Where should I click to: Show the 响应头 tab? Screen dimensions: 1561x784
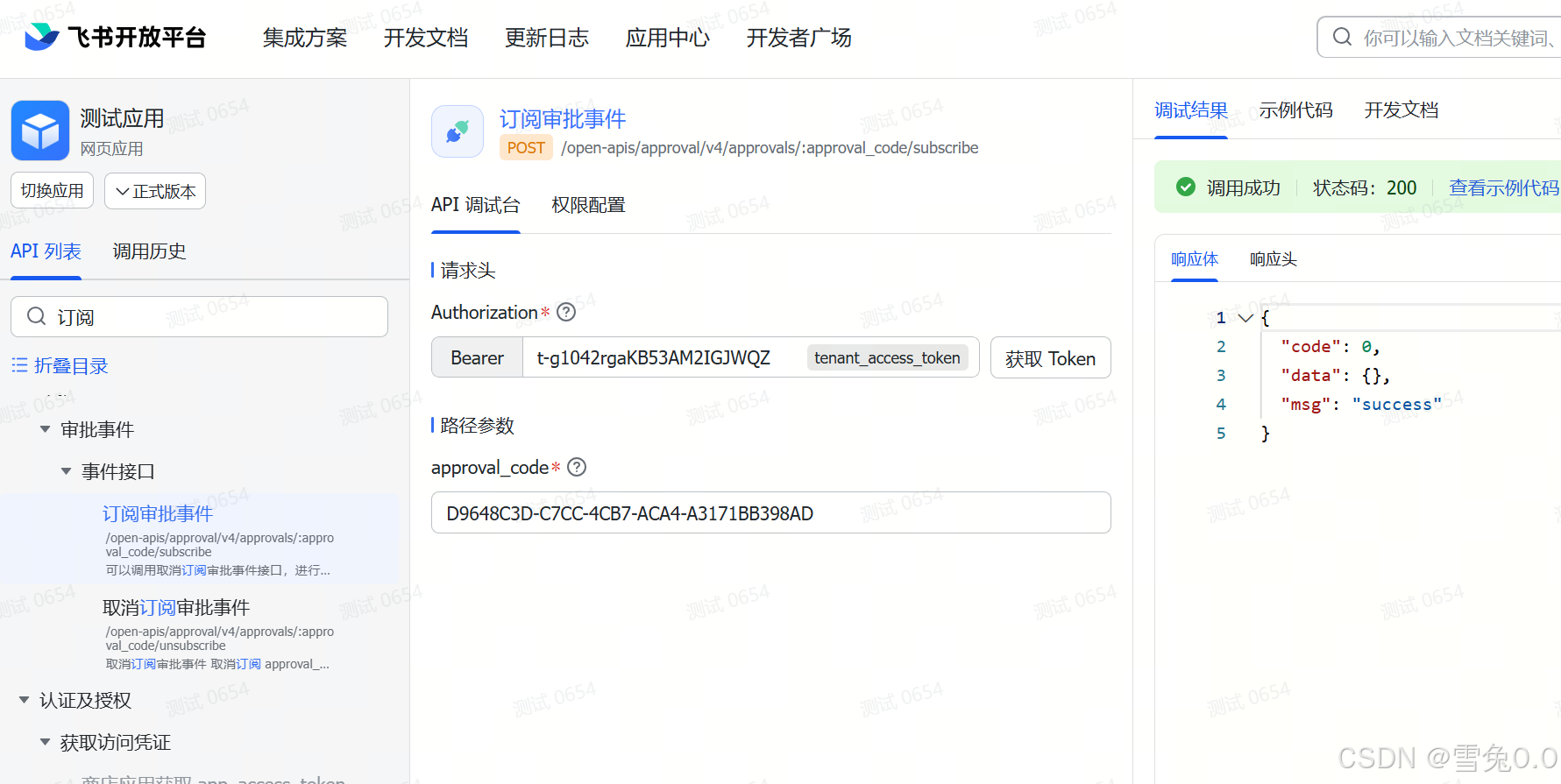pos(1274,259)
